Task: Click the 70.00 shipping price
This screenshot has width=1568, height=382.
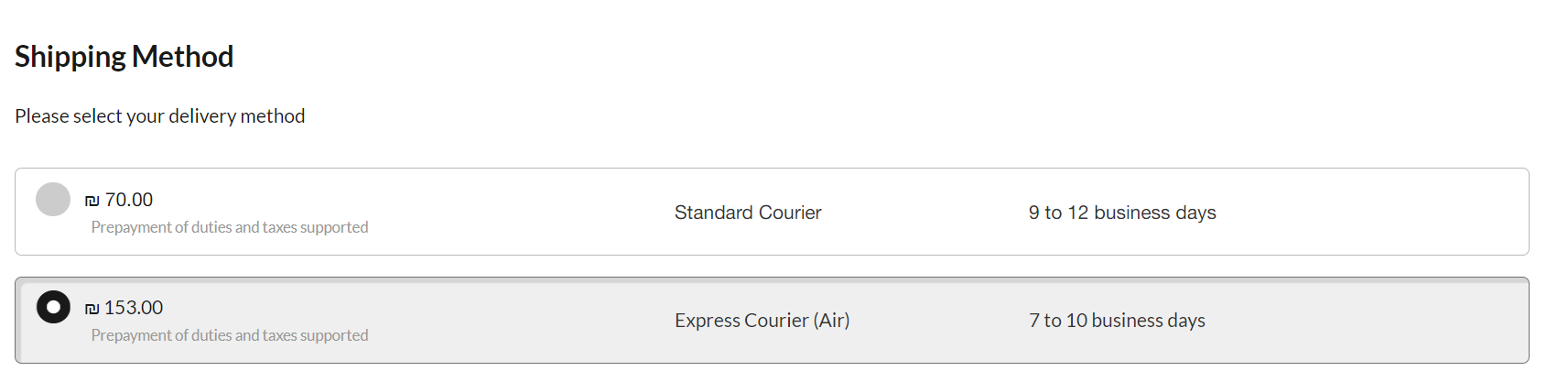Action: pos(129,200)
